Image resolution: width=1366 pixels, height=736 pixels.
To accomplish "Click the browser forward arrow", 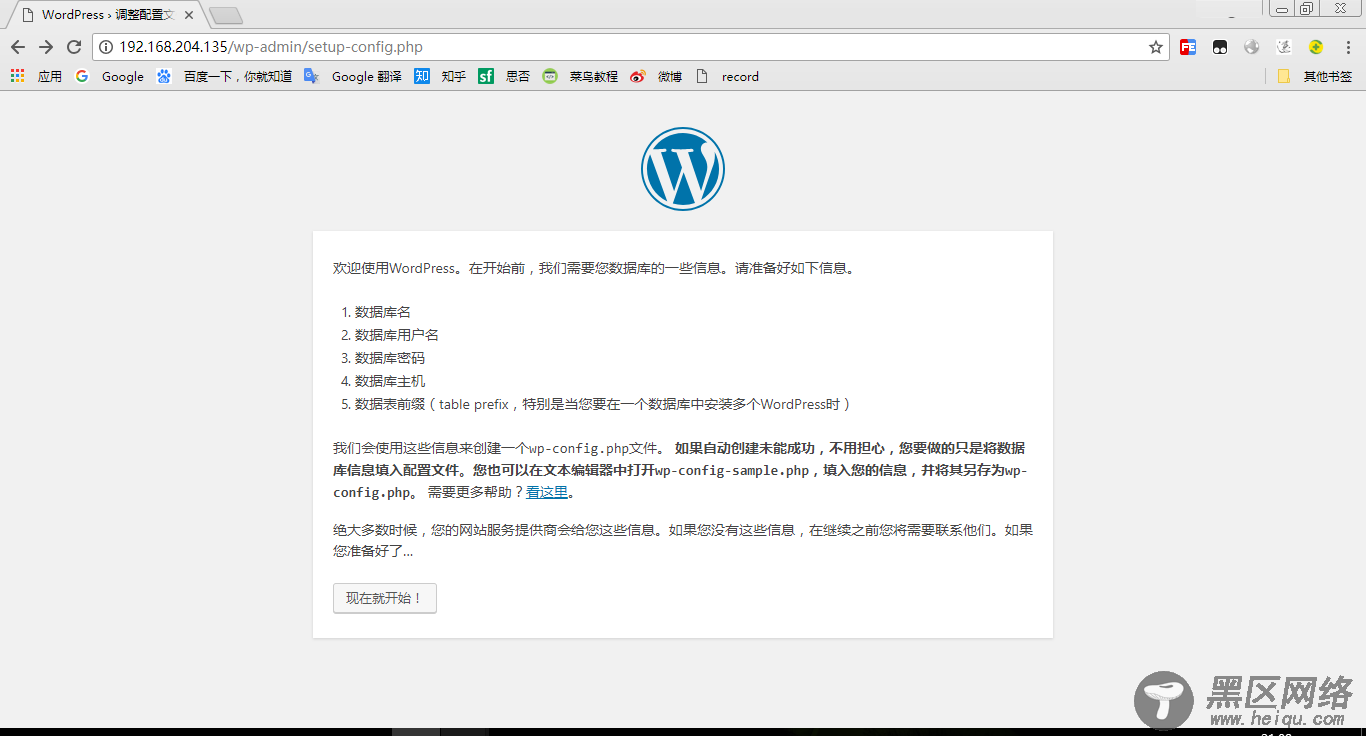I will click(x=46, y=47).
